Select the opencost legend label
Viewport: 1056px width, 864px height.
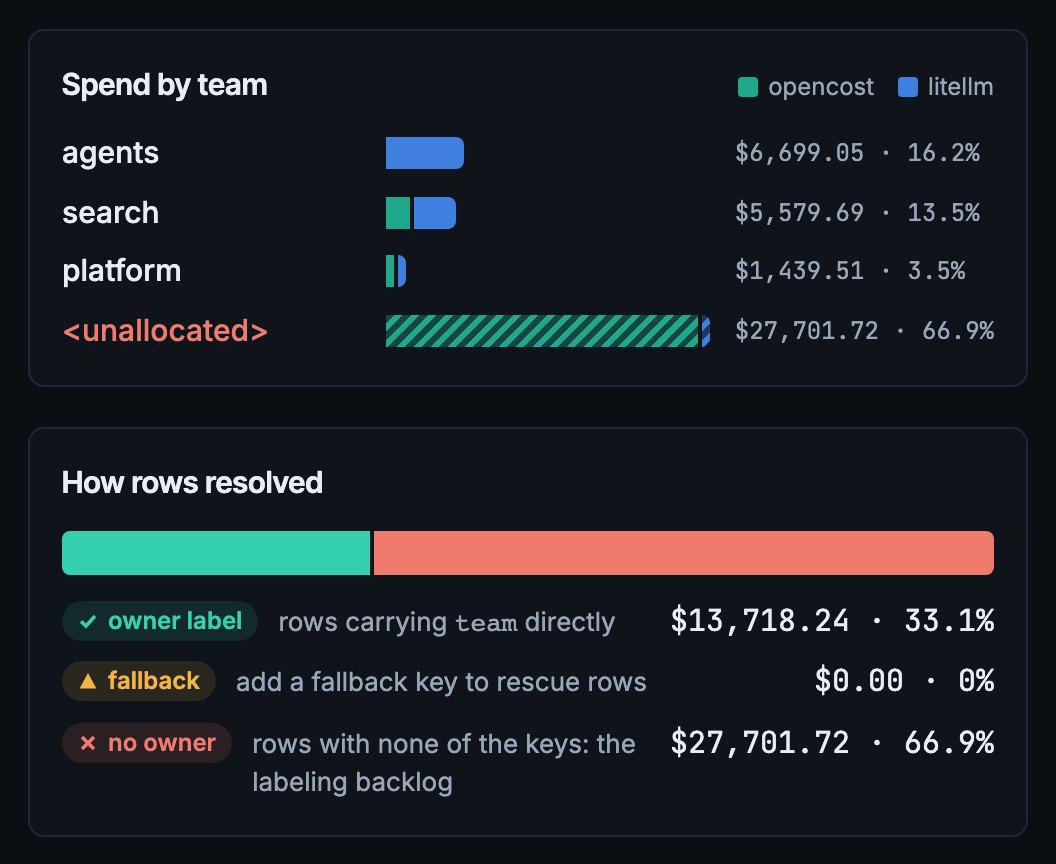[x=820, y=87]
